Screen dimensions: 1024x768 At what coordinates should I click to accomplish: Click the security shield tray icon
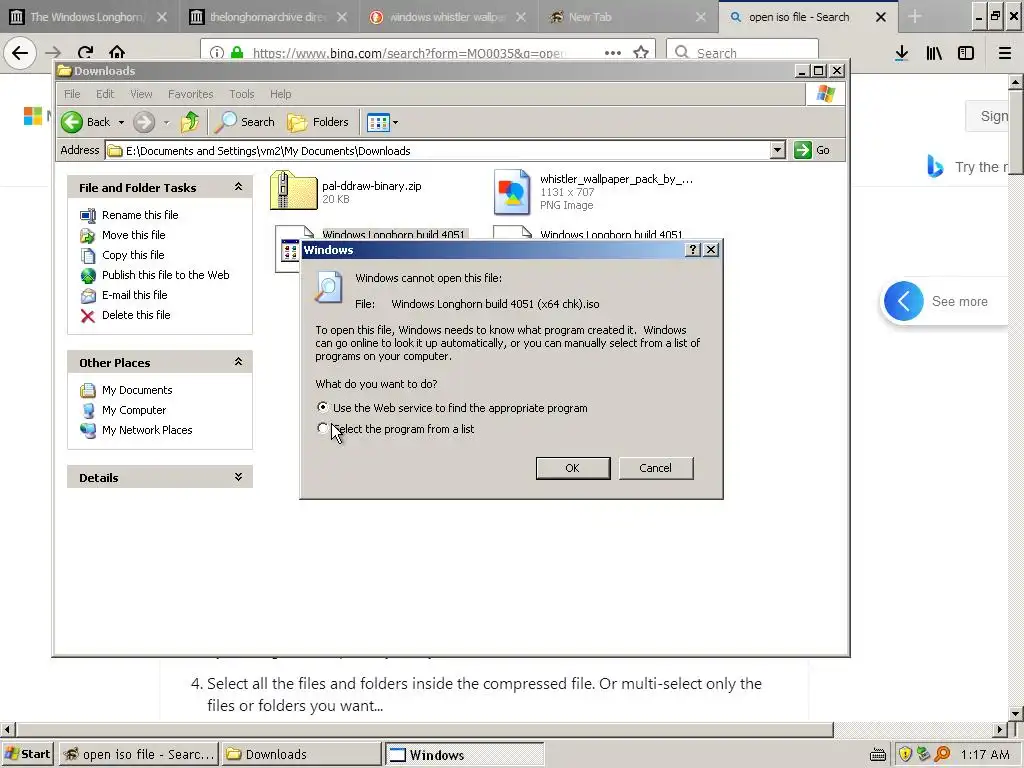click(x=905, y=754)
